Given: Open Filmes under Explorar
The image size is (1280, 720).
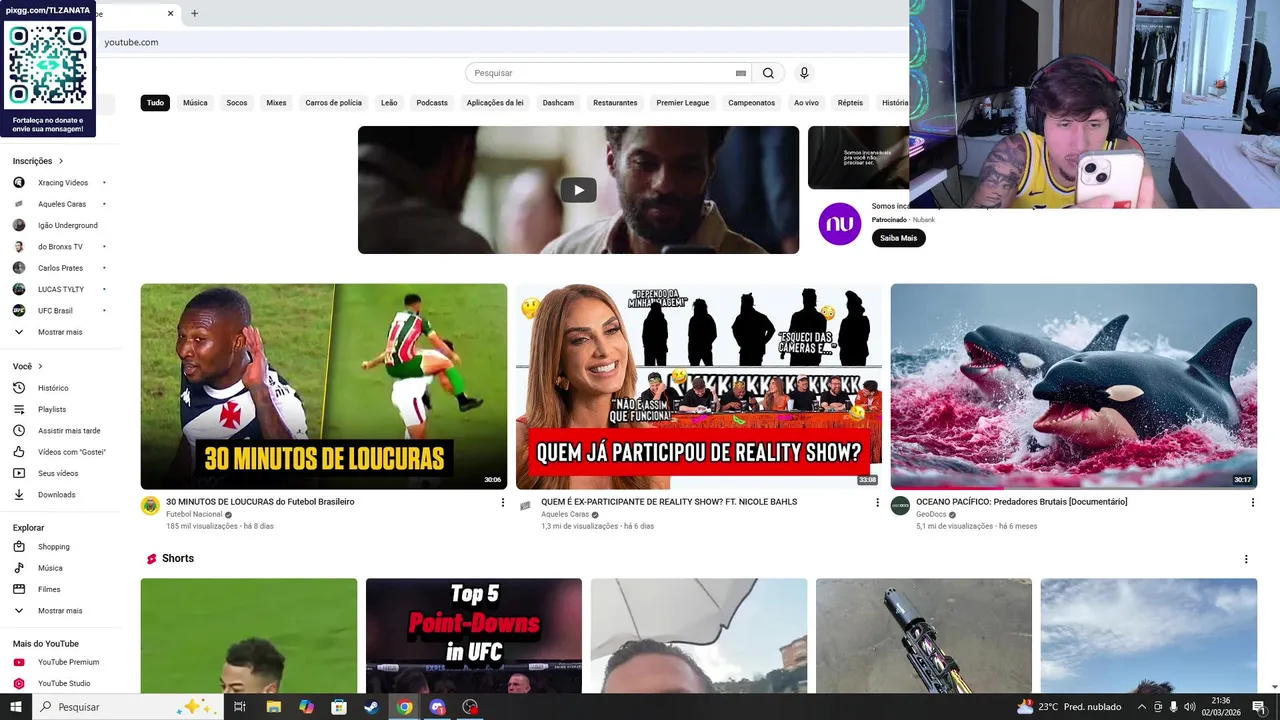Looking at the screenshot, I should click(x=49, y=589).
